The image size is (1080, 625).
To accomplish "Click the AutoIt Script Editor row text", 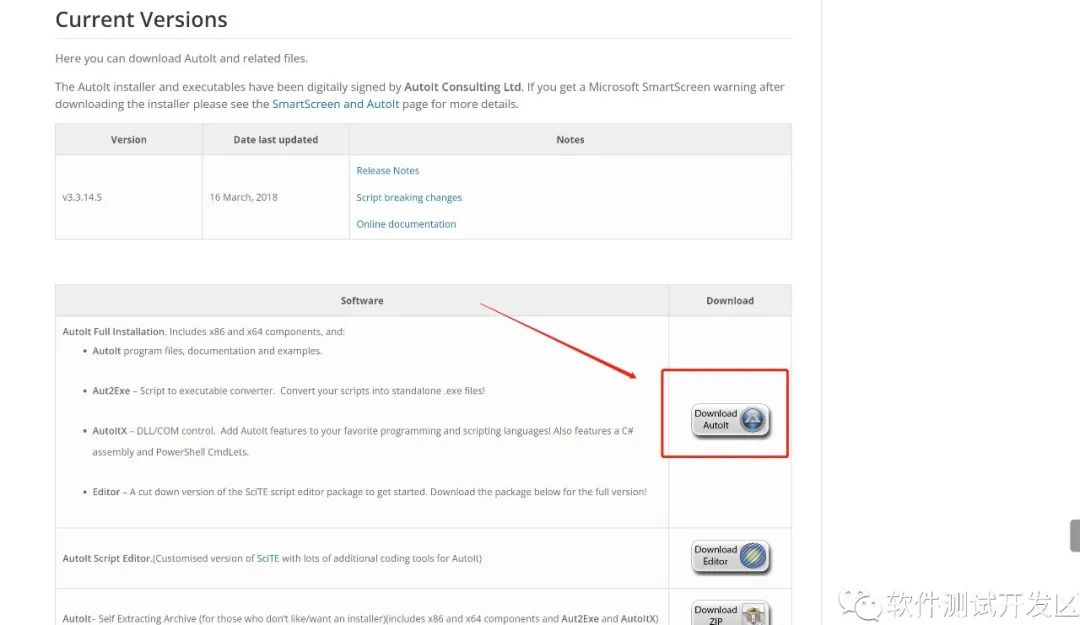I will pyautogui.click(x=272, y=559).
